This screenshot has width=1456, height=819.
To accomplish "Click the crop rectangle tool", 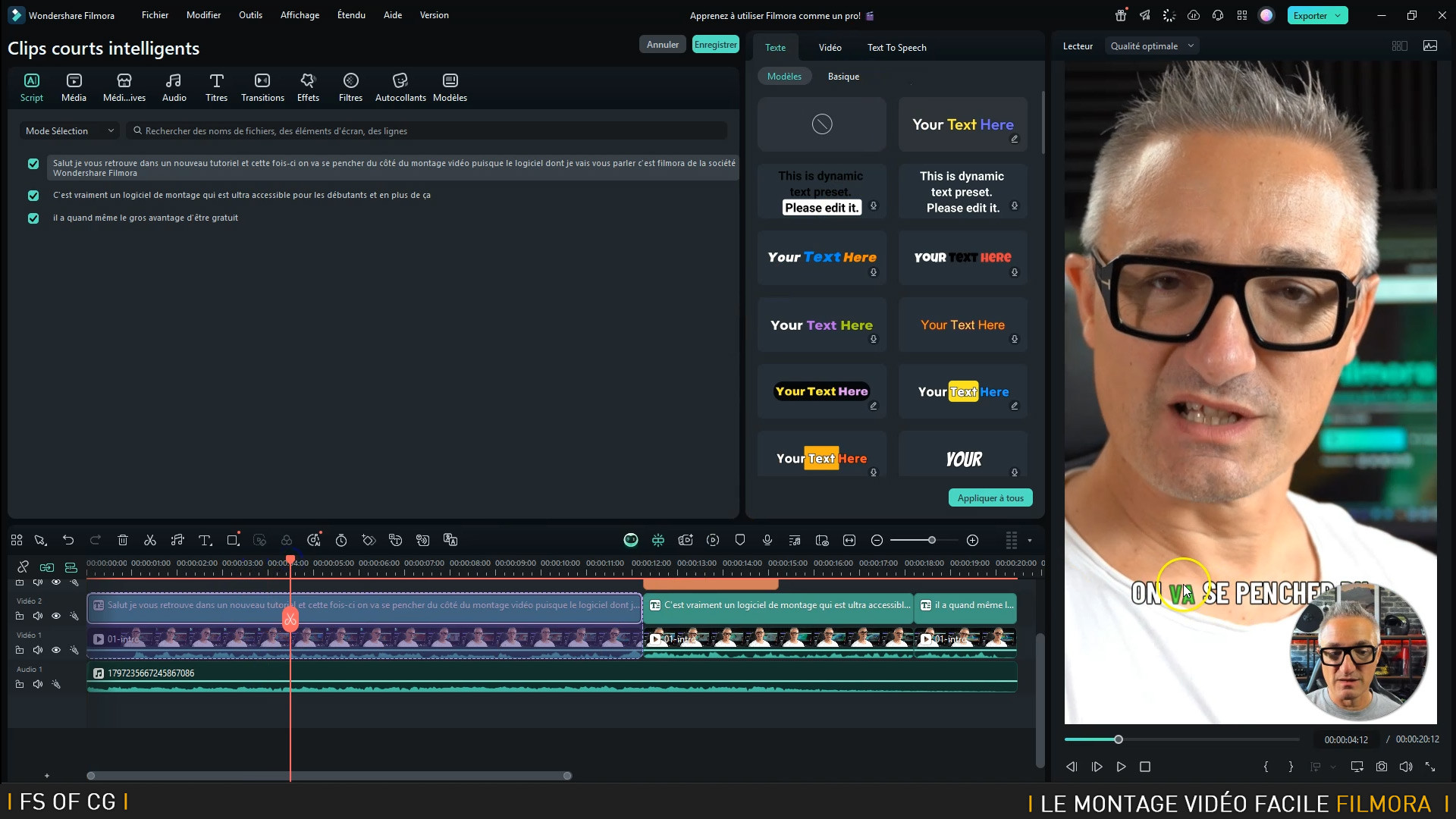I will [233, 540].
